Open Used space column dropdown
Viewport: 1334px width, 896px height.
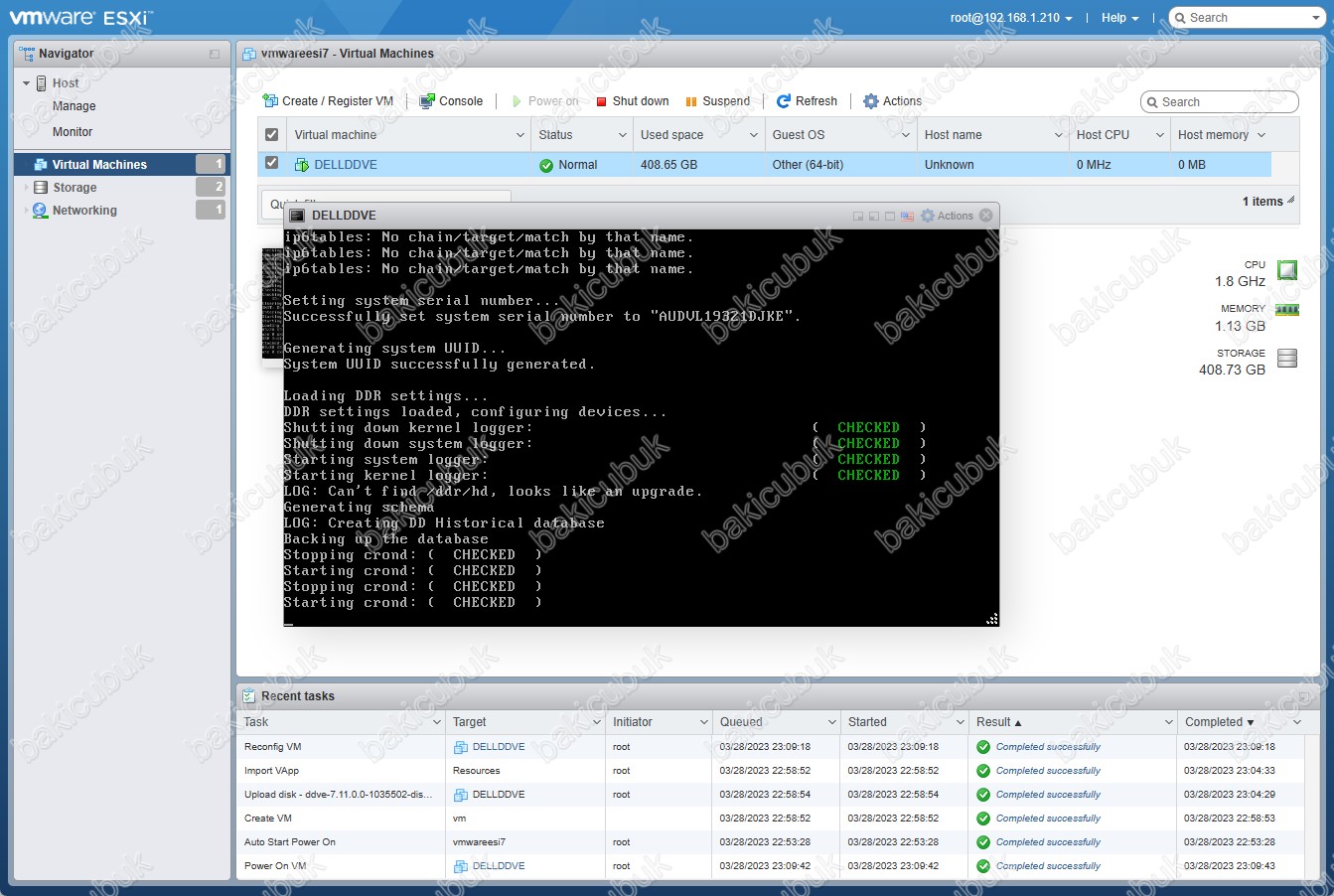(x=755, y=135)
